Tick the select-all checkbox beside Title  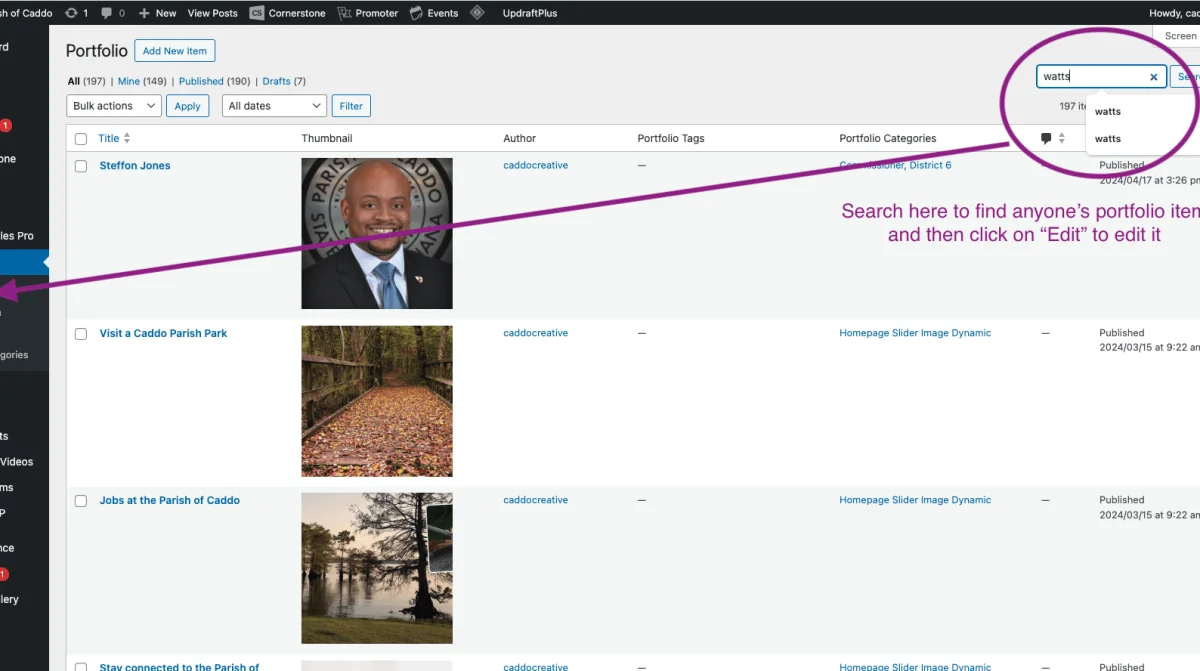(81, 139)
